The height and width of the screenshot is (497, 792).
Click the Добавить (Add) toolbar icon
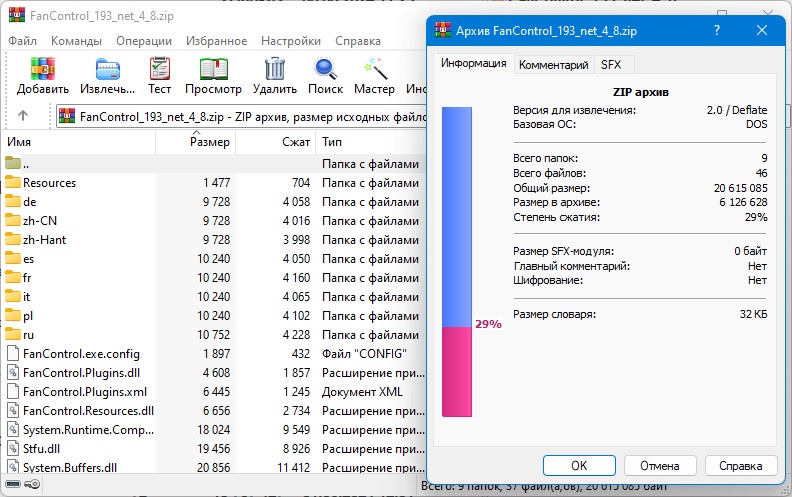(x=42, y=69)
